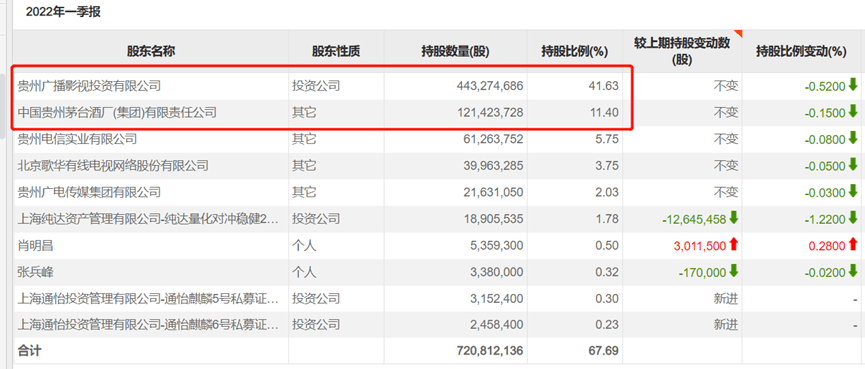Click the green arrow next to -12,645,458
This screenshot has width=865, height=369.
pyautogui.click(x=734, y=218)
